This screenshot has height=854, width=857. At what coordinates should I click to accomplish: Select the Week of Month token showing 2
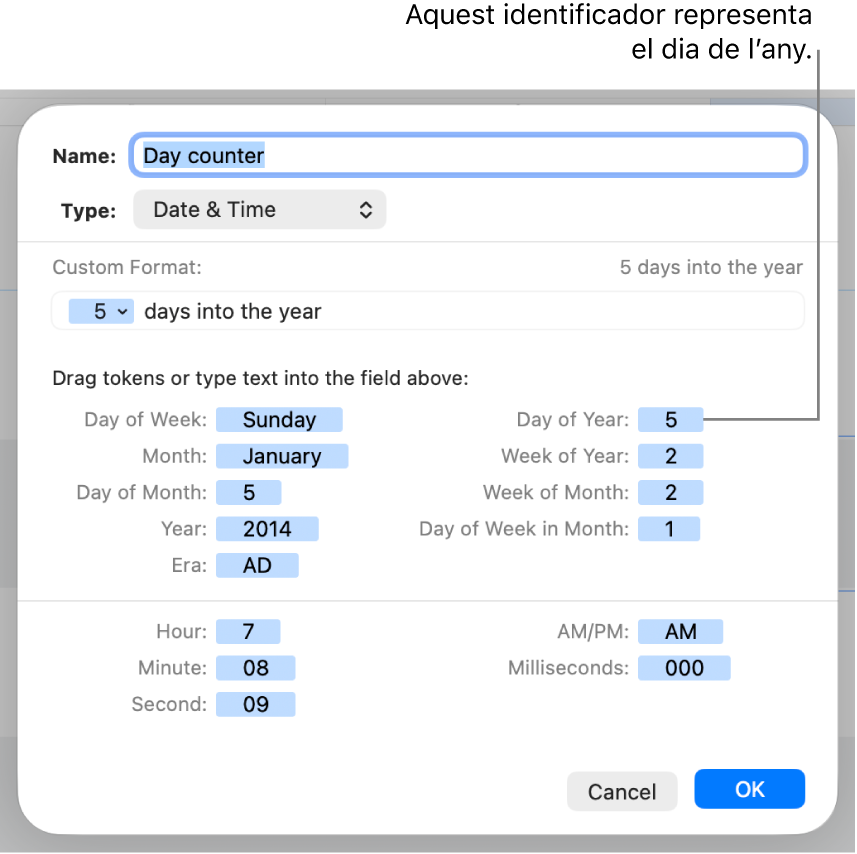(670, 492)
